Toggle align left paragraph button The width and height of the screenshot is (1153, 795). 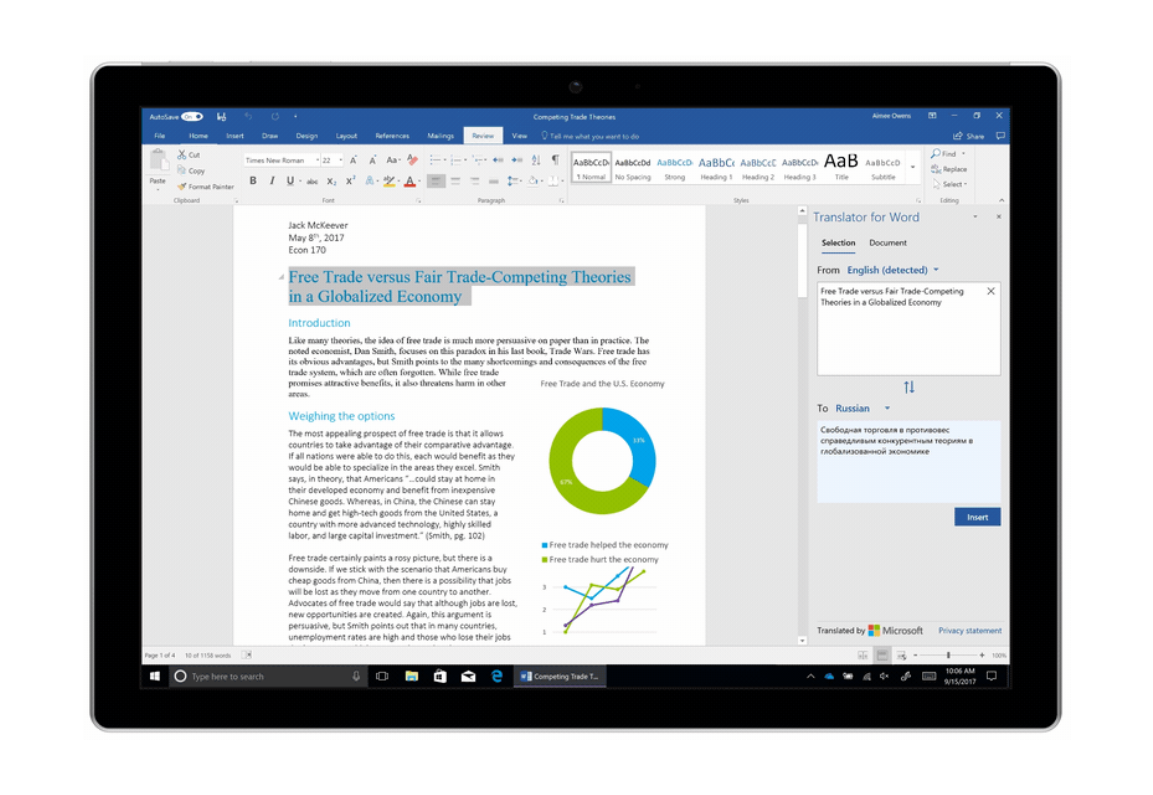tap(435, 181)
